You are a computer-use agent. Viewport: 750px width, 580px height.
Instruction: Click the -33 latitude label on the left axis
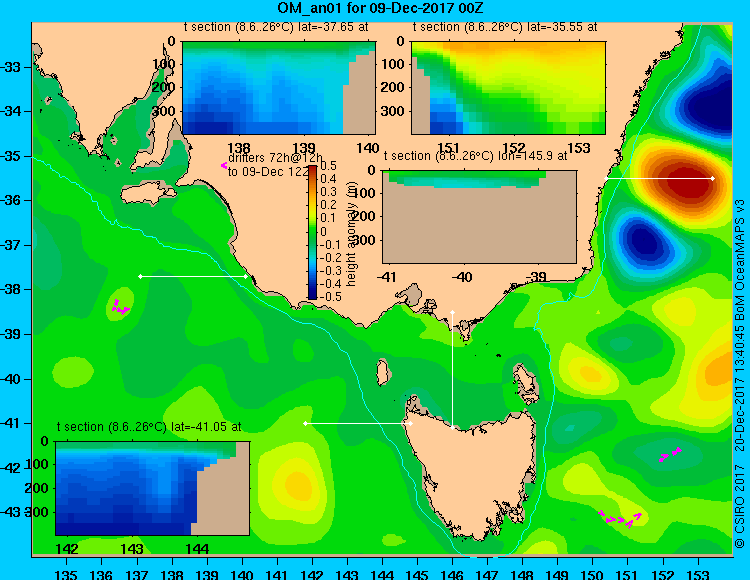(11, 67)
